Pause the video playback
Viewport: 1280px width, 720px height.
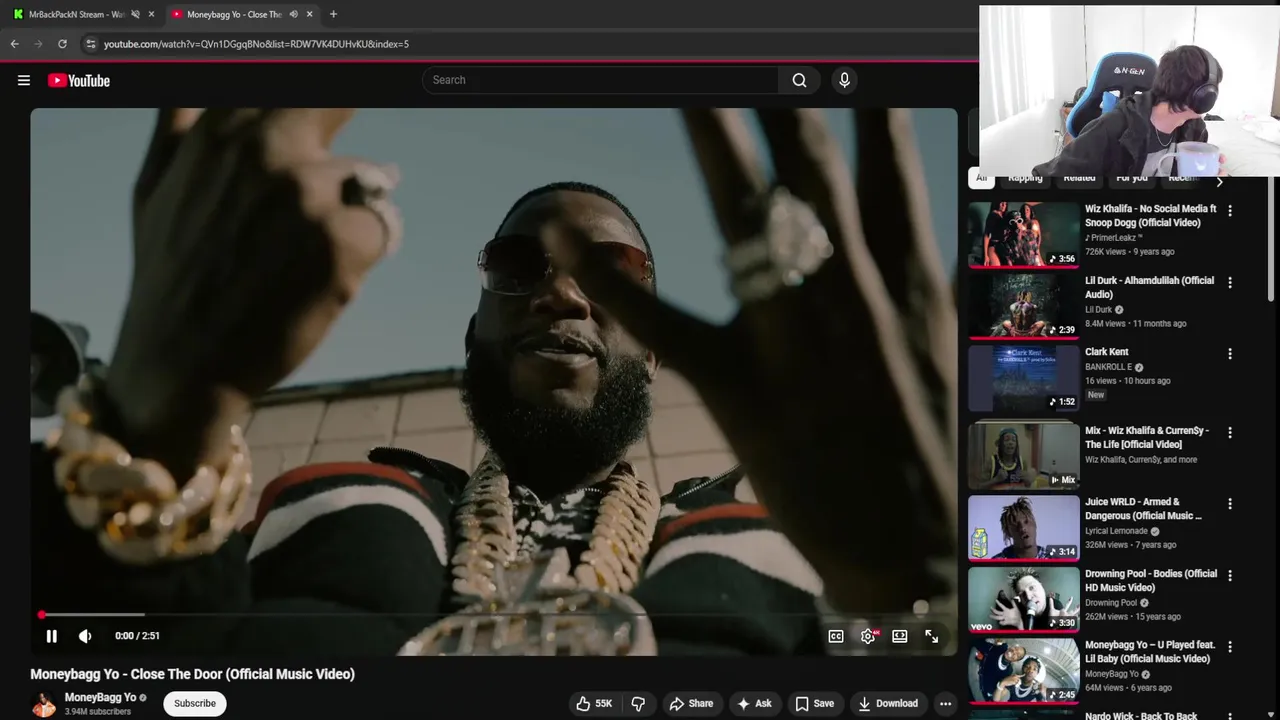tap(51, 636)
